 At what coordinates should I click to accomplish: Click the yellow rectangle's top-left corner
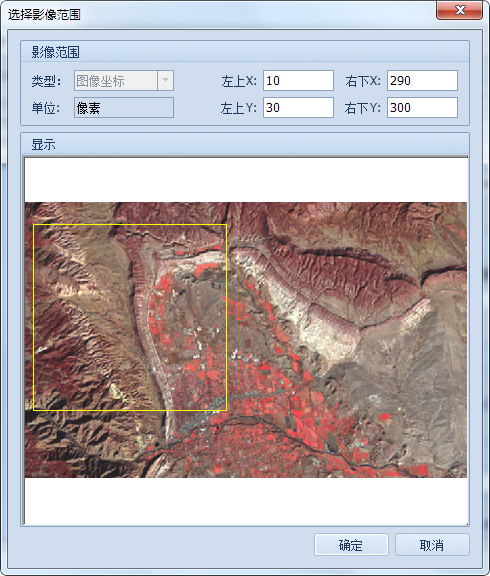33,225
